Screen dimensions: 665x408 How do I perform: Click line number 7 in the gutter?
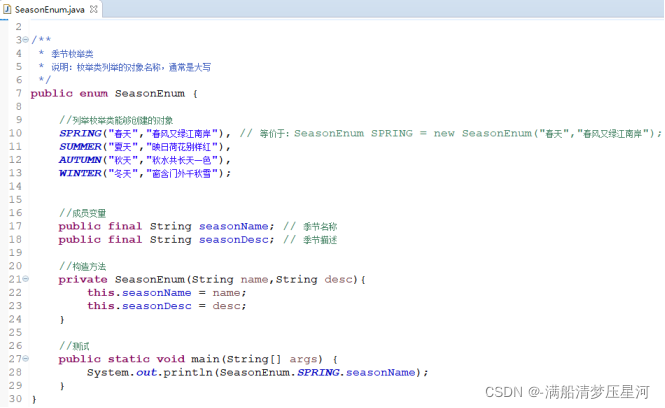click(x=19, y=93)
